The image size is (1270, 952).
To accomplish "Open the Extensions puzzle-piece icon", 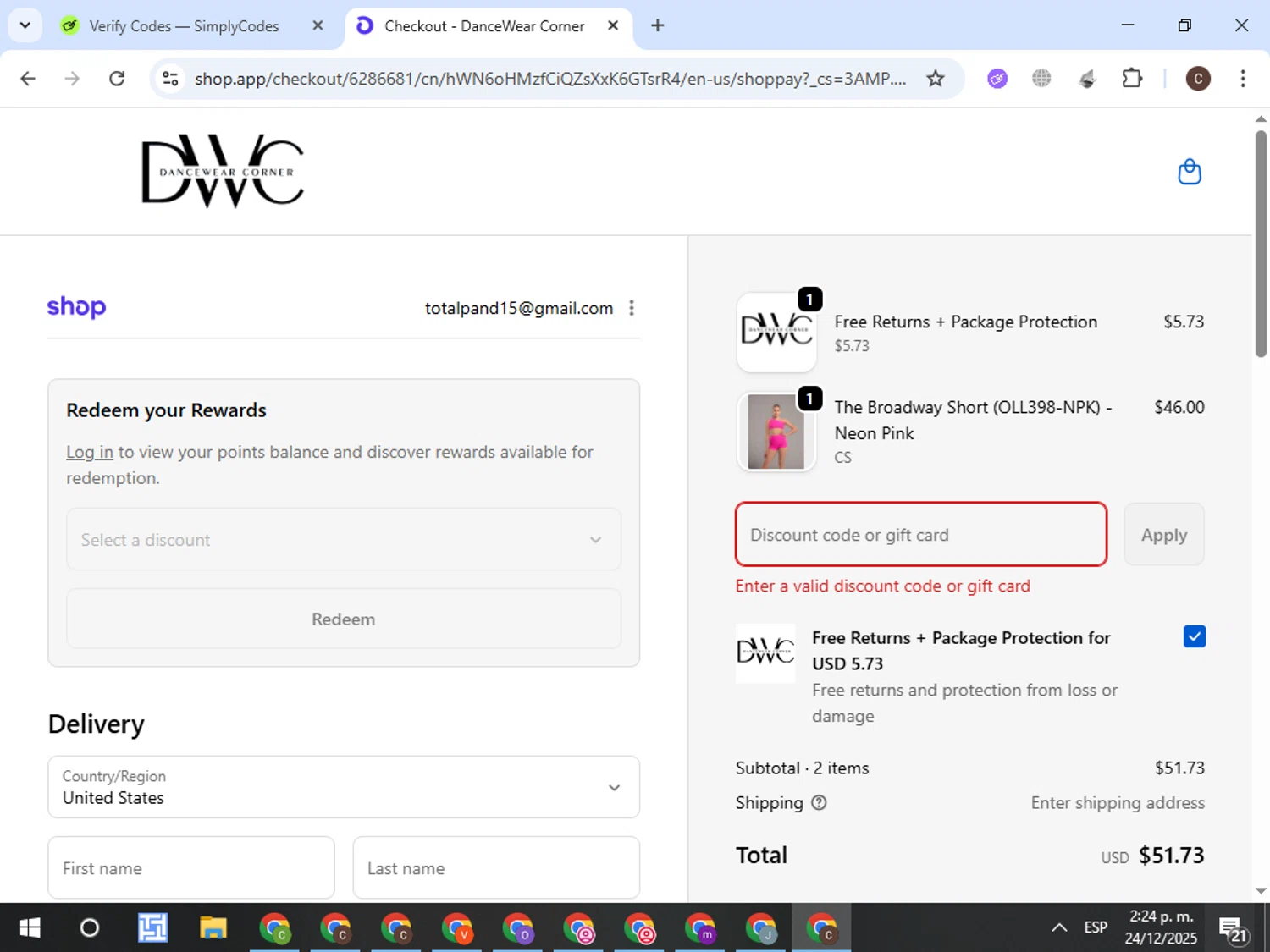I will [1132, 79].
